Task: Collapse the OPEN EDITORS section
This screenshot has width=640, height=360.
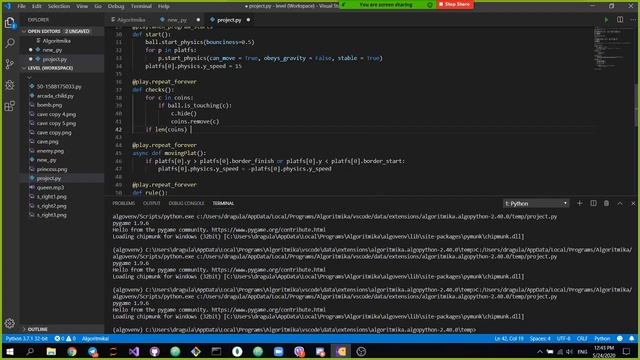Action: click(x=24, y=31)
